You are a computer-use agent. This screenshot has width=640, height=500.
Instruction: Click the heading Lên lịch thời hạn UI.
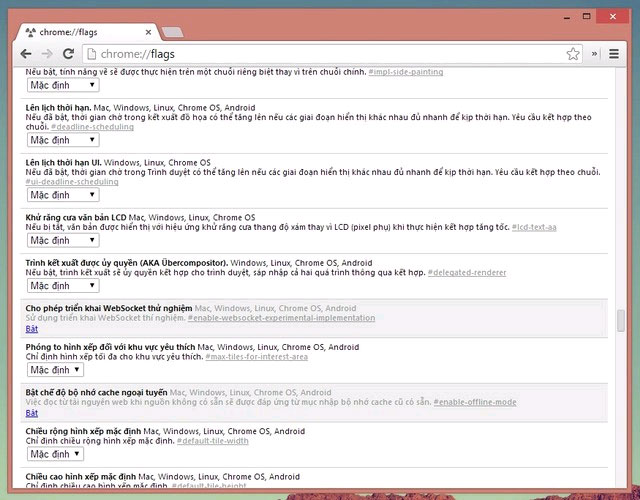(x=63, y=162)
